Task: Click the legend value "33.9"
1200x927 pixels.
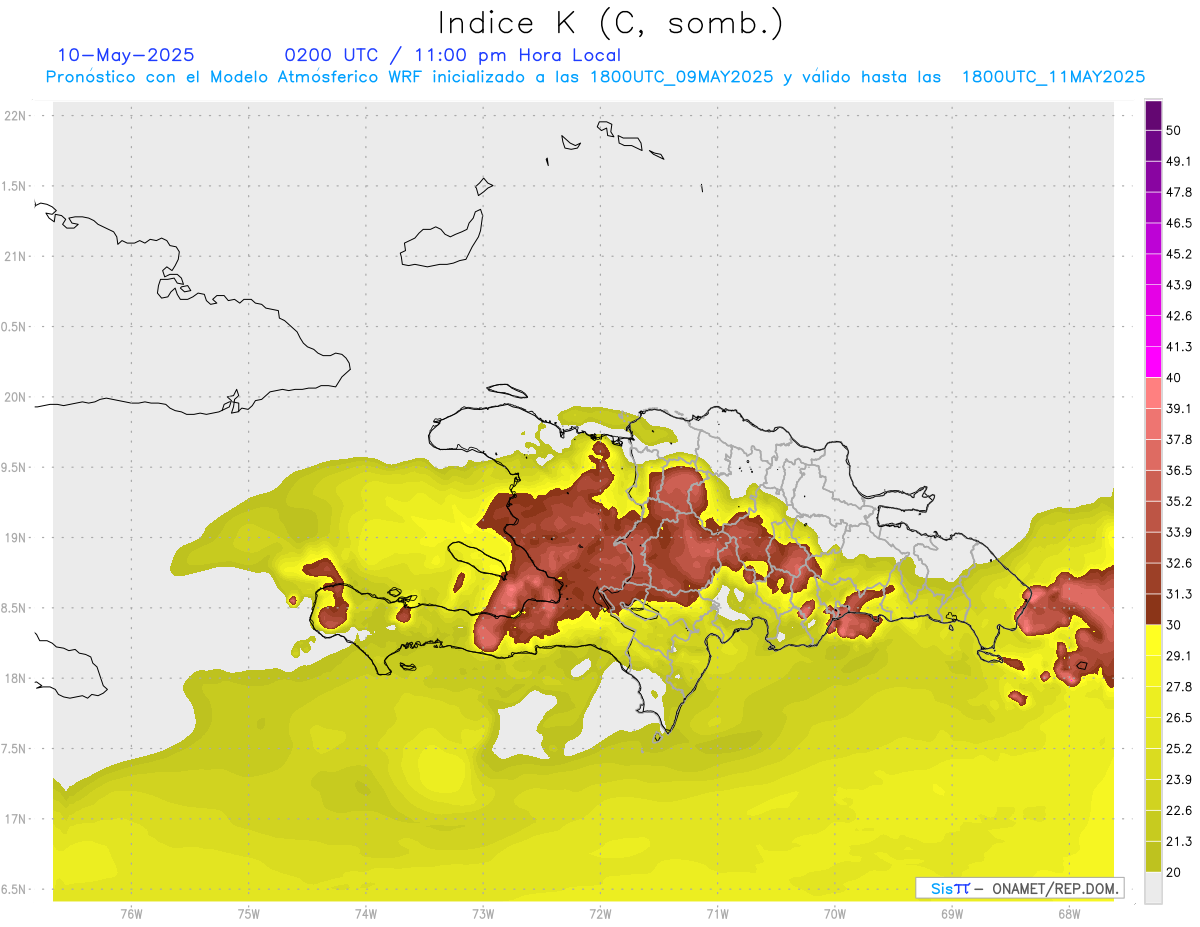Action: point(1178,532)
